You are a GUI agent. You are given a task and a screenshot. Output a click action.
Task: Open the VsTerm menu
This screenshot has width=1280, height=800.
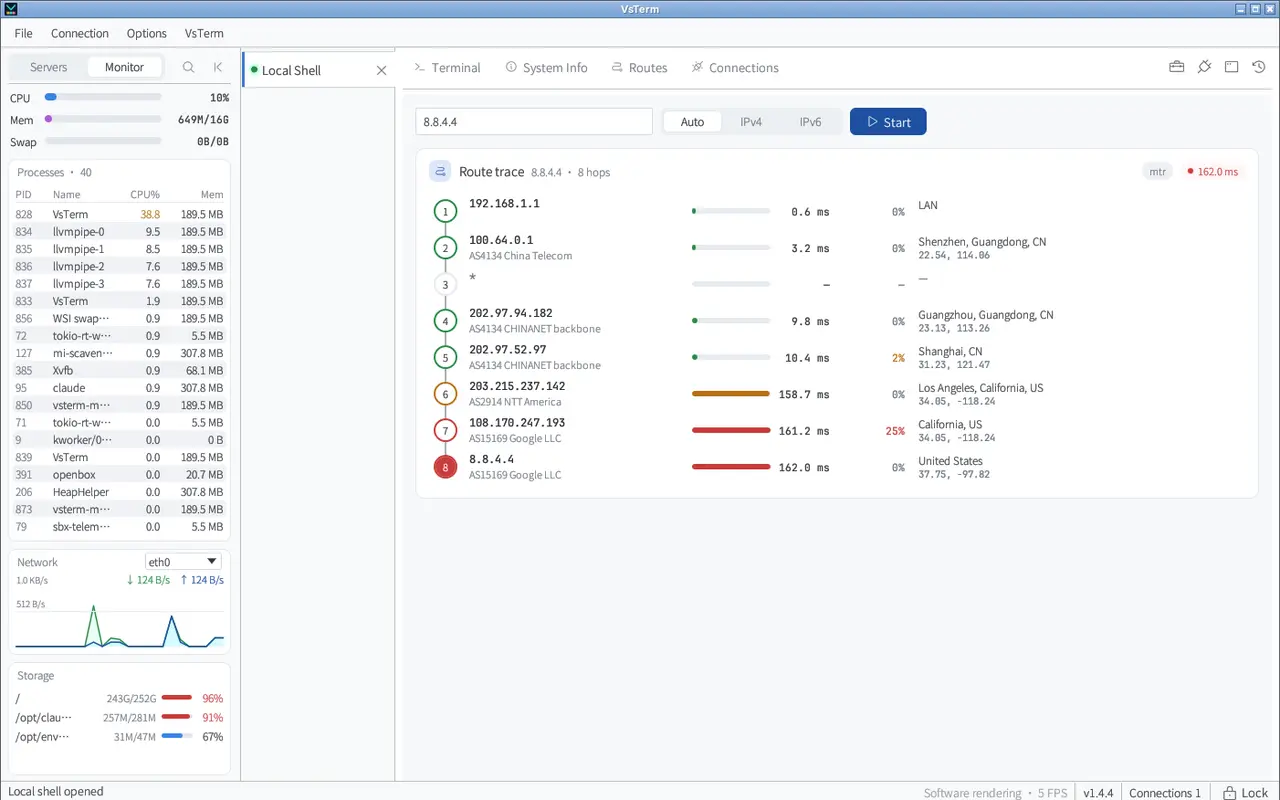[204, 33]
